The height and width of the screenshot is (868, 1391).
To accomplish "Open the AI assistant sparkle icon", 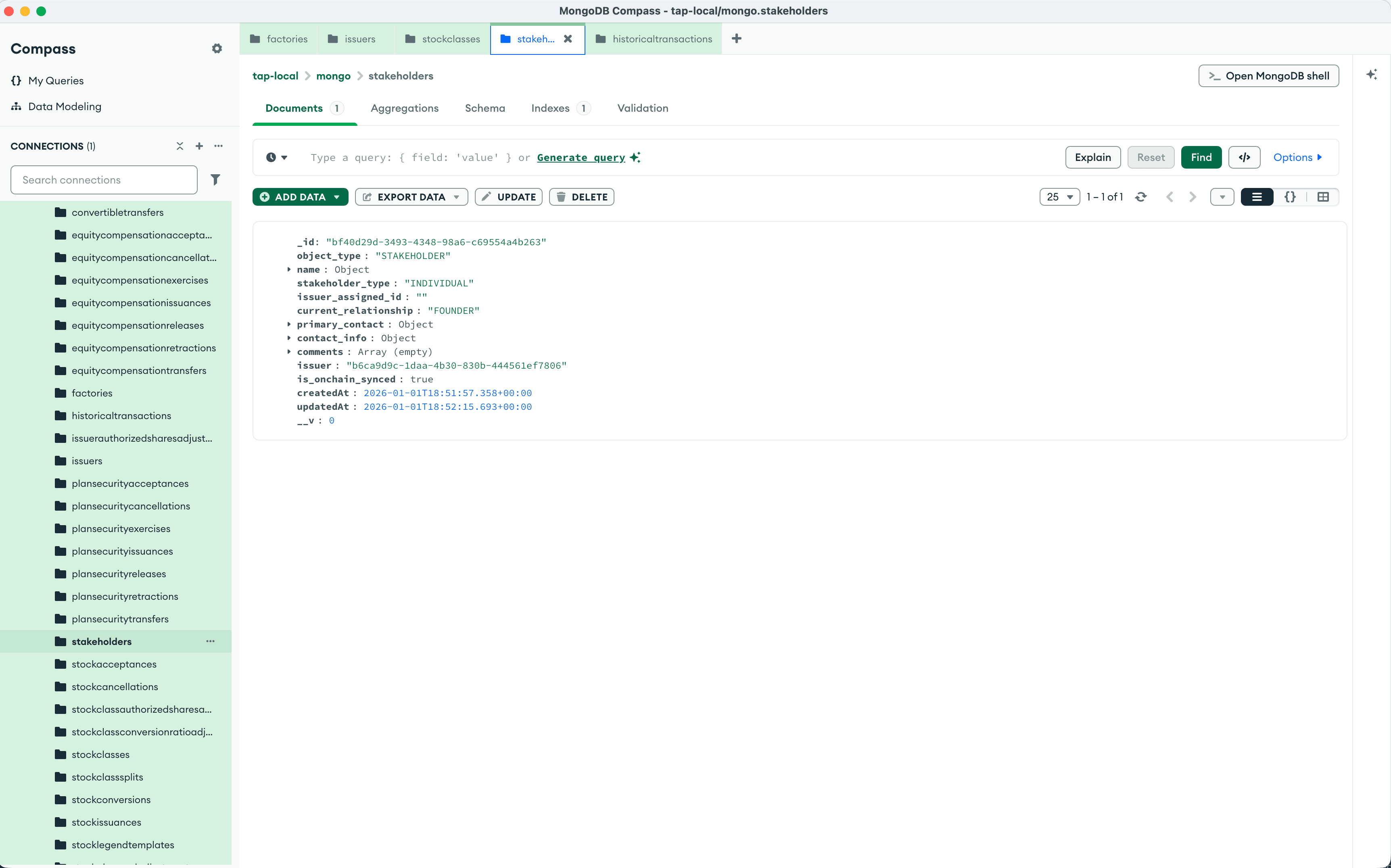I will point(1372,75).
